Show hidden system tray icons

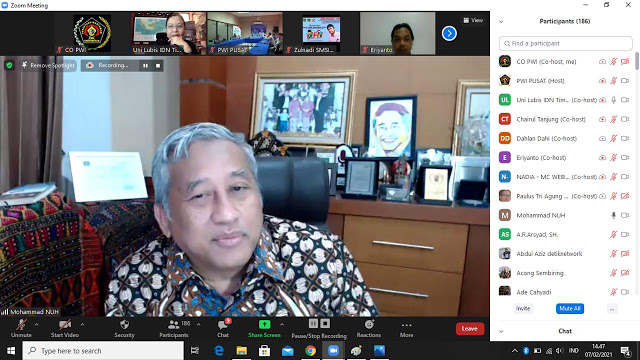(515, 351)
